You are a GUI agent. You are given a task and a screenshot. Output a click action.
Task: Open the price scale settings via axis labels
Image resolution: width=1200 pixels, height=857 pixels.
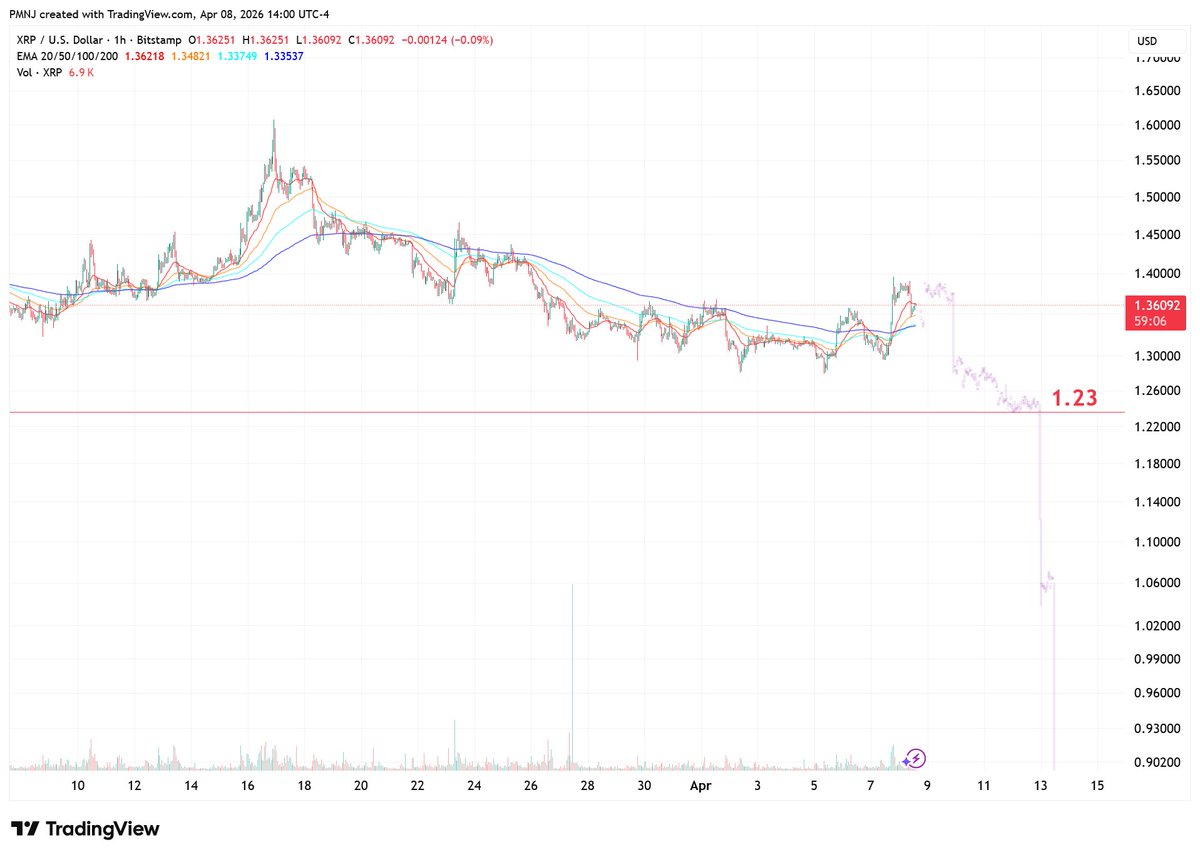[x=1160, y=400]
